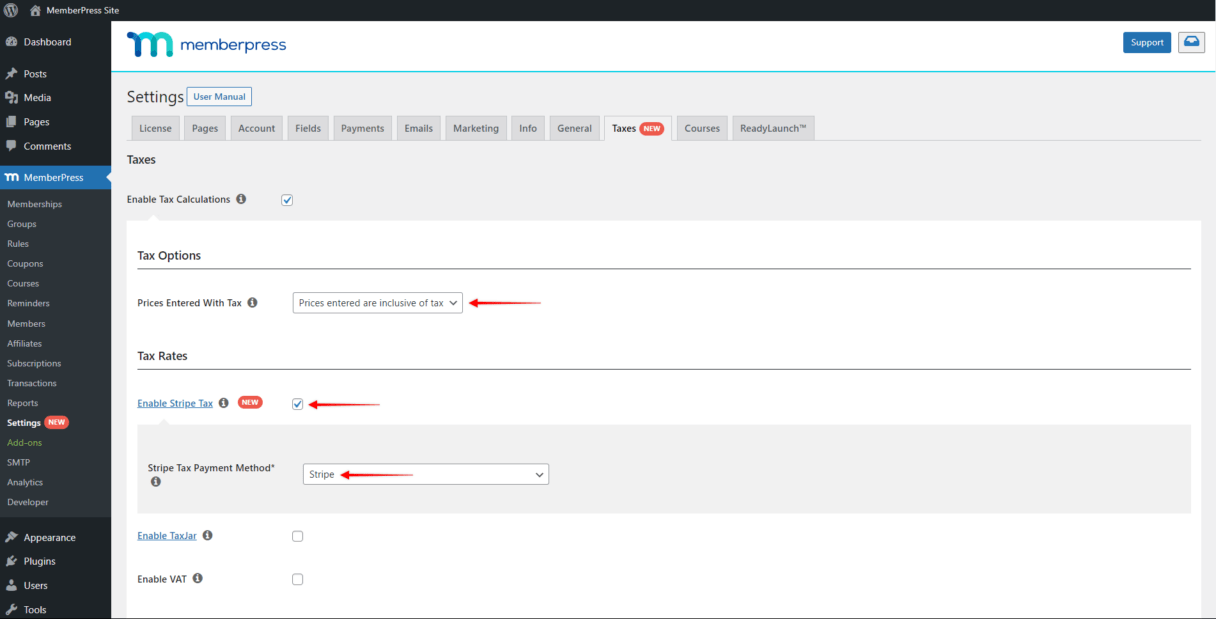1216x619 pixels.
Task: Click the Appearance paintbrush icon
Action: pyautogui.click(x=11, y=537)
